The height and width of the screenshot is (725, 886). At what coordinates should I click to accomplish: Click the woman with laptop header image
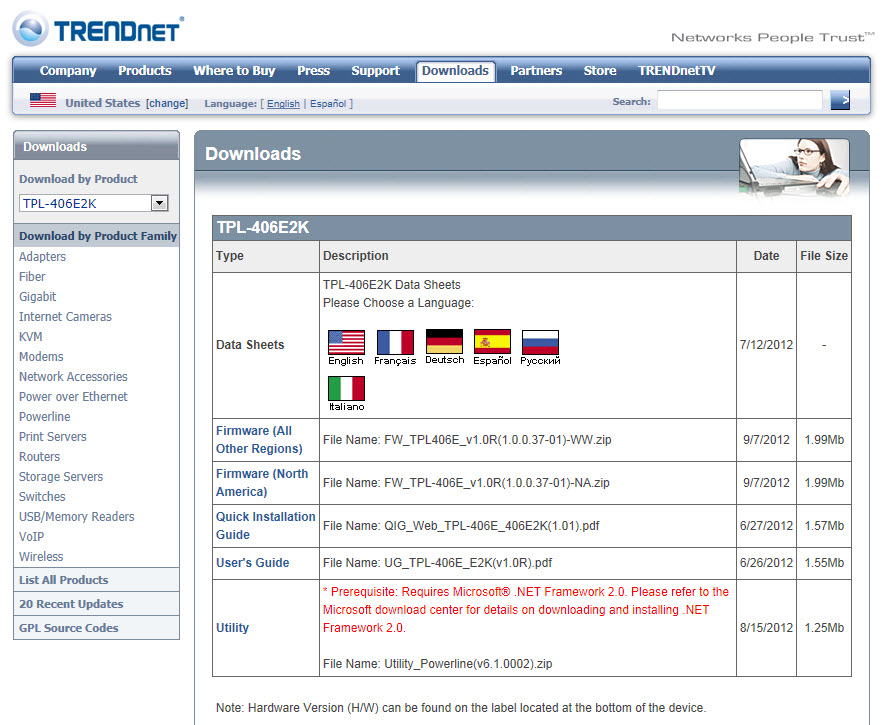pos(794,167)
